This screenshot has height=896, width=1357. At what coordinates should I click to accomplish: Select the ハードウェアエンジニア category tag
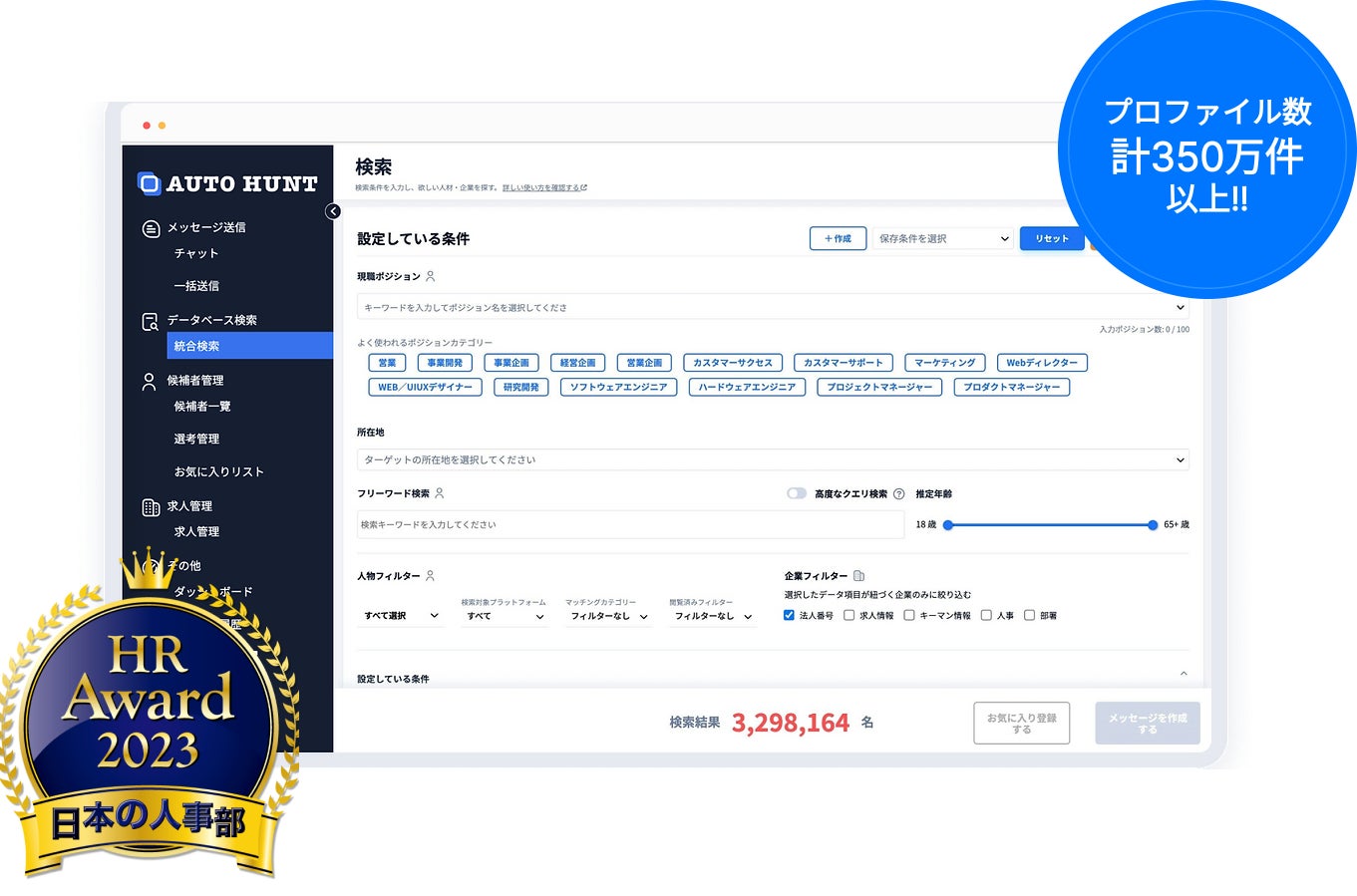point(748,387)
